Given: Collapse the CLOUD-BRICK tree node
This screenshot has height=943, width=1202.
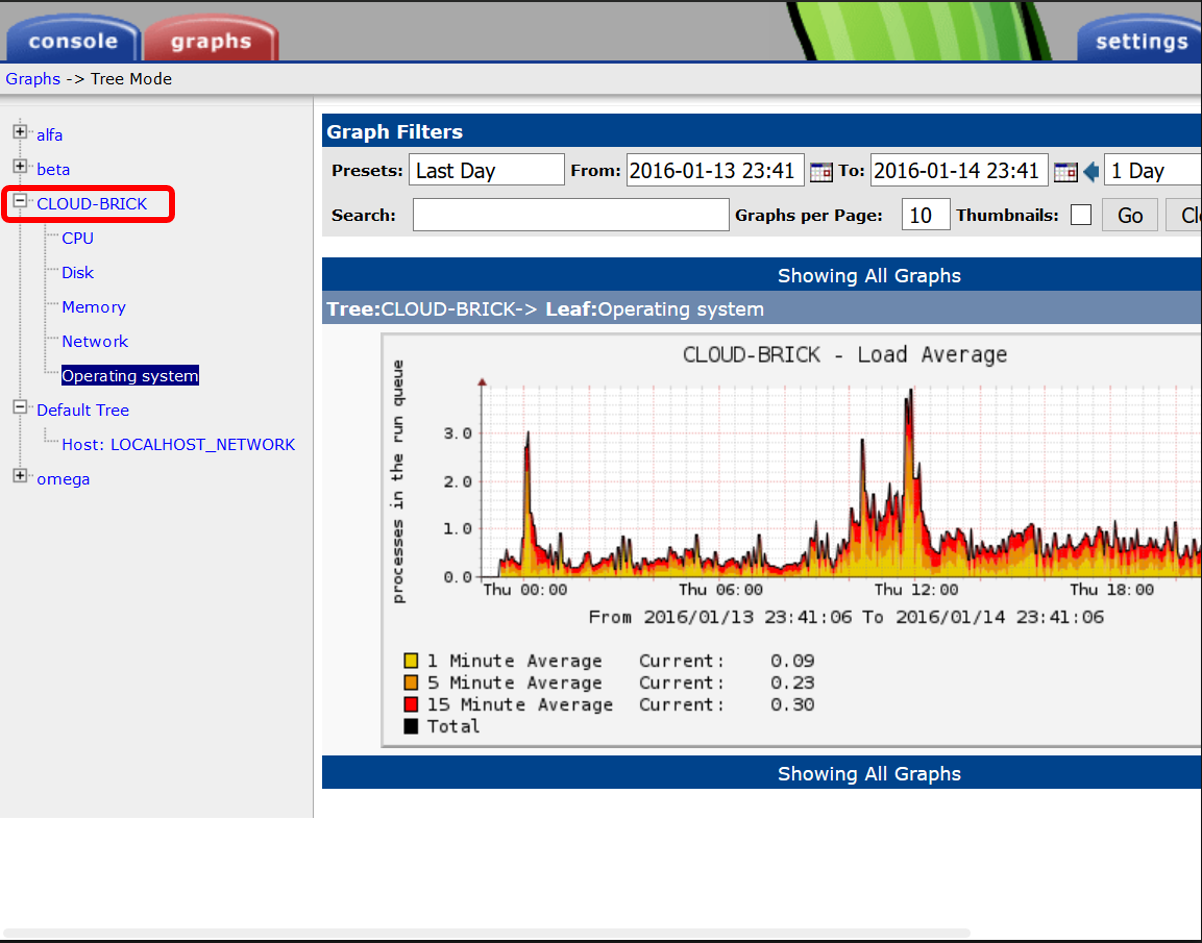Looking at the screenshot, I should pyautogui.click(x=20, y=201).
